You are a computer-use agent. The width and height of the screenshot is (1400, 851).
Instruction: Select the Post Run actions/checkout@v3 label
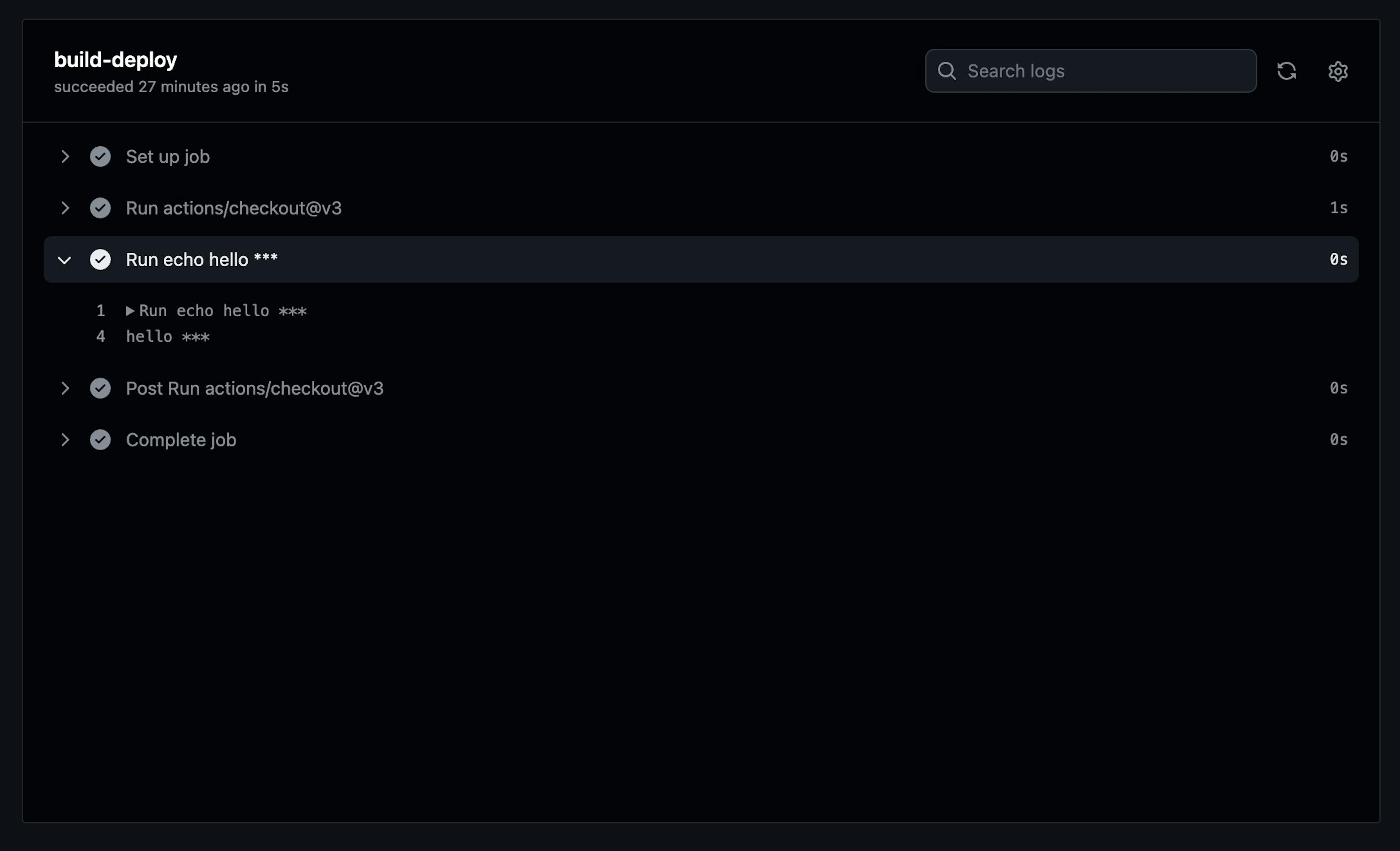click(x=254, y=388)
